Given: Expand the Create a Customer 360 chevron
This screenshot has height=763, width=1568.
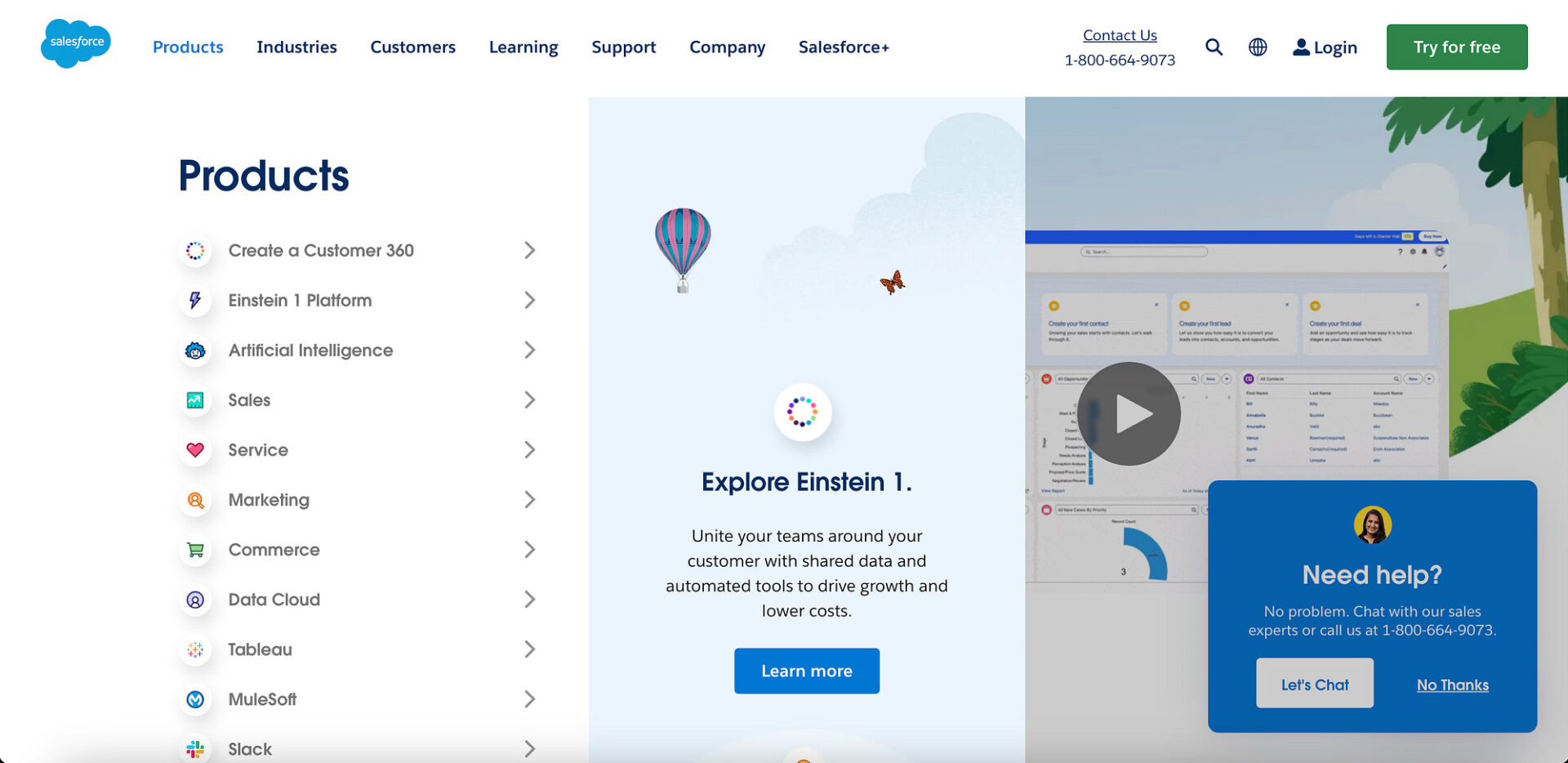Looking at the screenshot, I should [529, 251].
